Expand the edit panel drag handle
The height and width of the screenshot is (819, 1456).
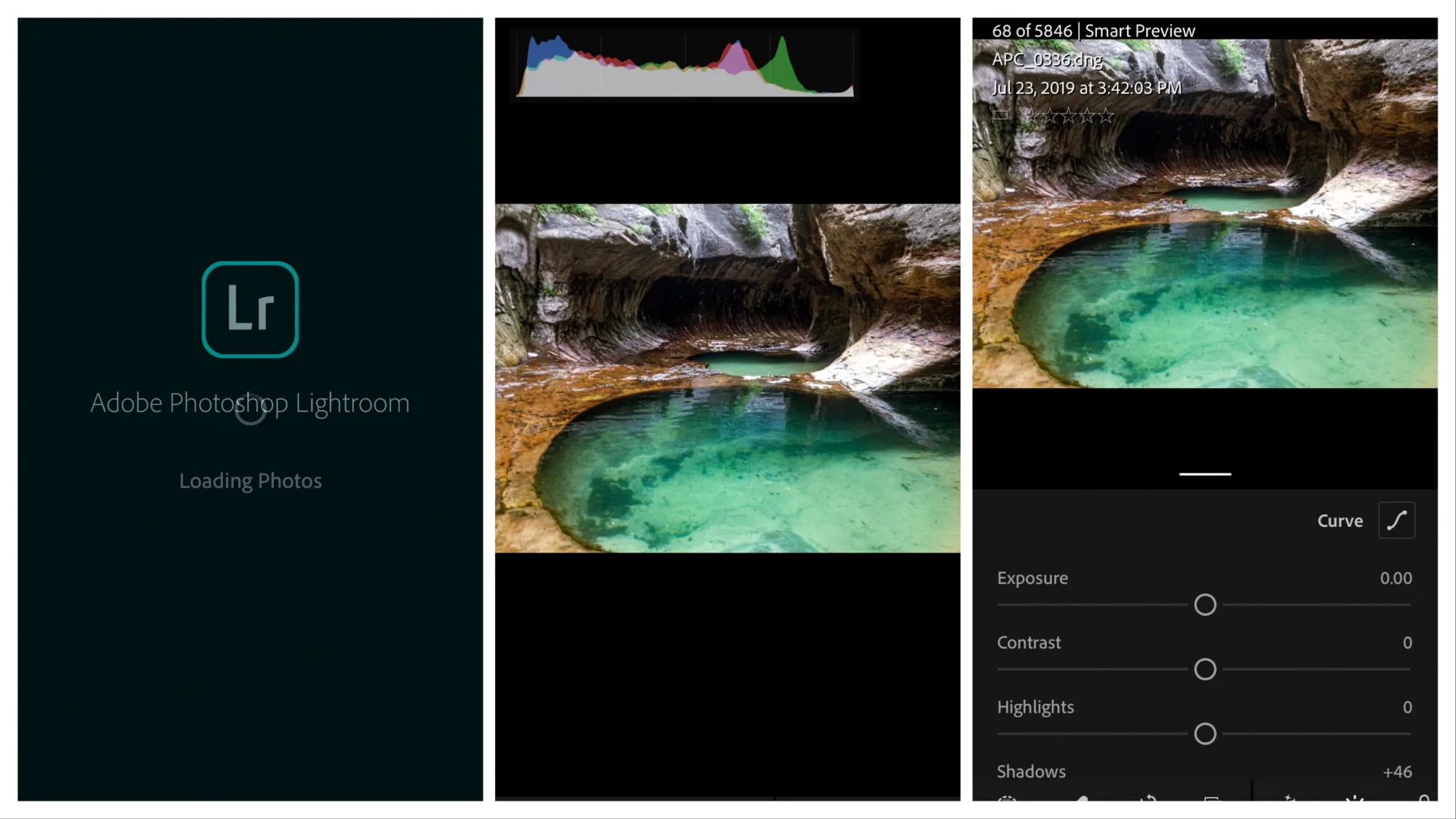click(x=1205, y=473)
